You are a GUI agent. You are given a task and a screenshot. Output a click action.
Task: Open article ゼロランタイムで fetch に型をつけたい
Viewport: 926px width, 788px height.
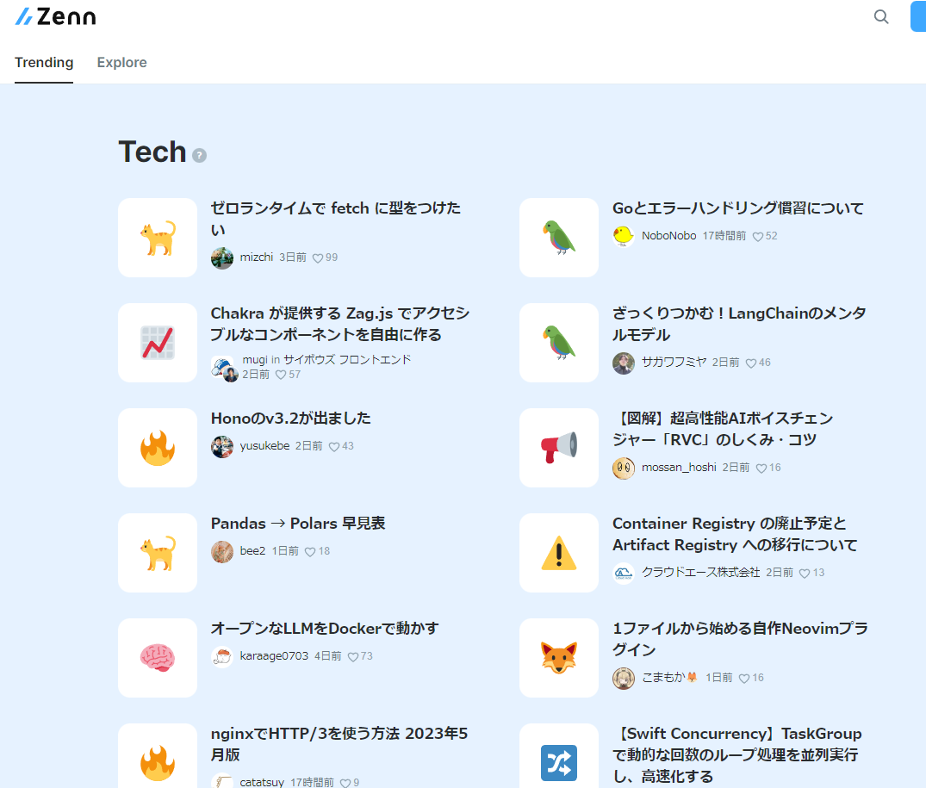pos(335,219)
